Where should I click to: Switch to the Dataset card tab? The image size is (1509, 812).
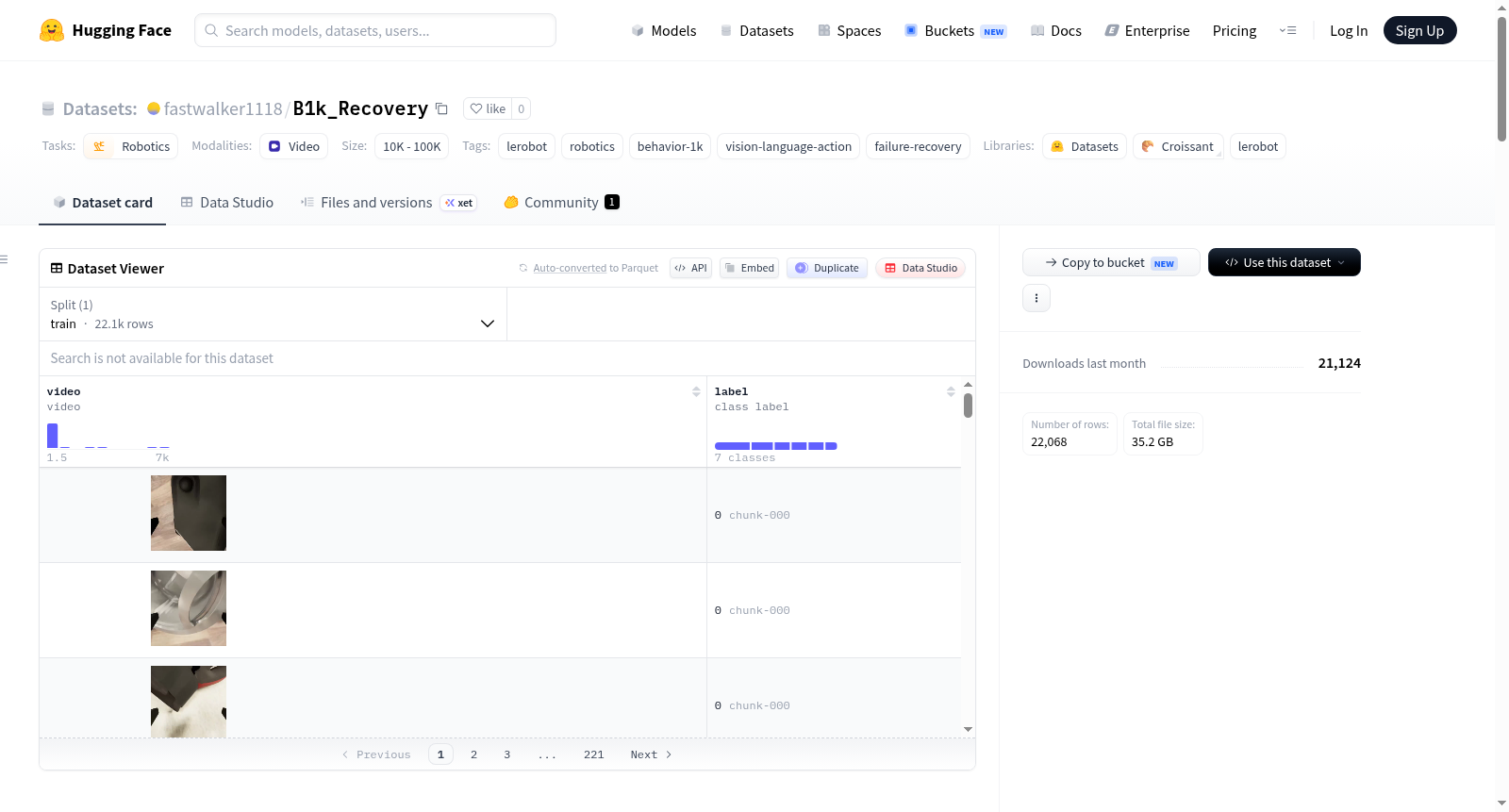103,202
